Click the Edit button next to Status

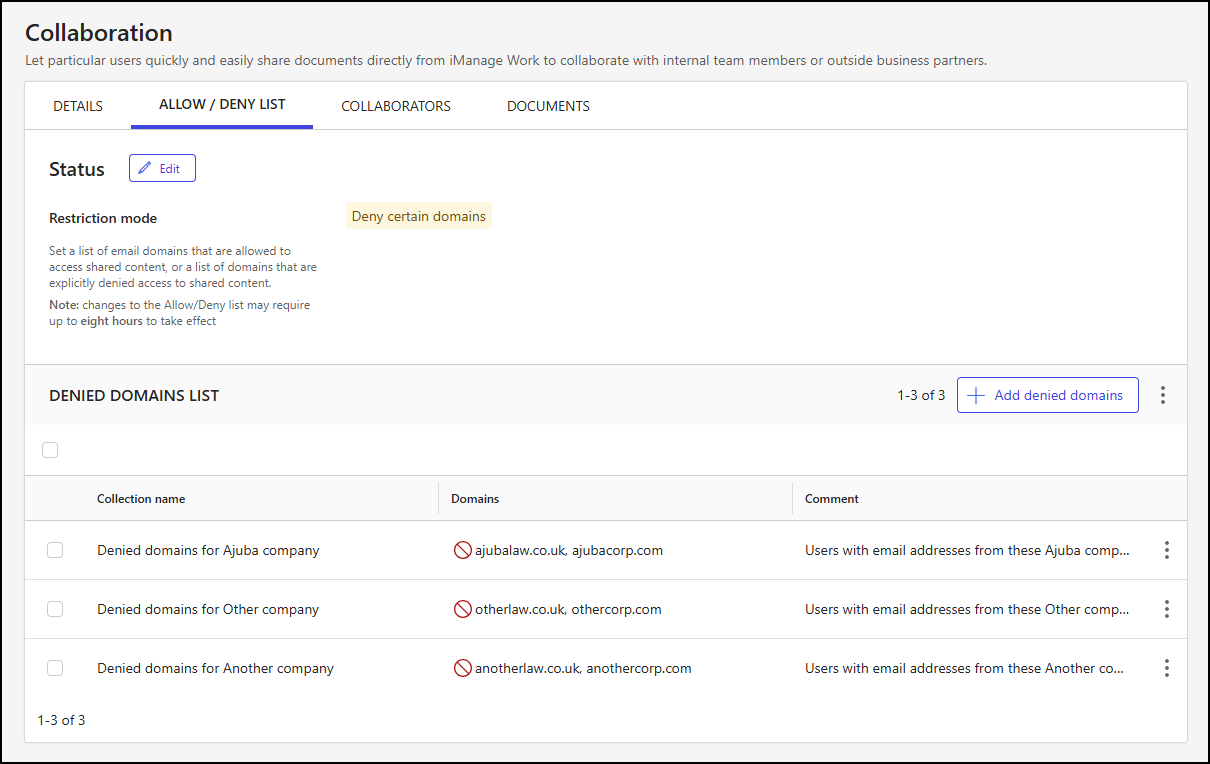pyautogui.click(x=162, y=168)
